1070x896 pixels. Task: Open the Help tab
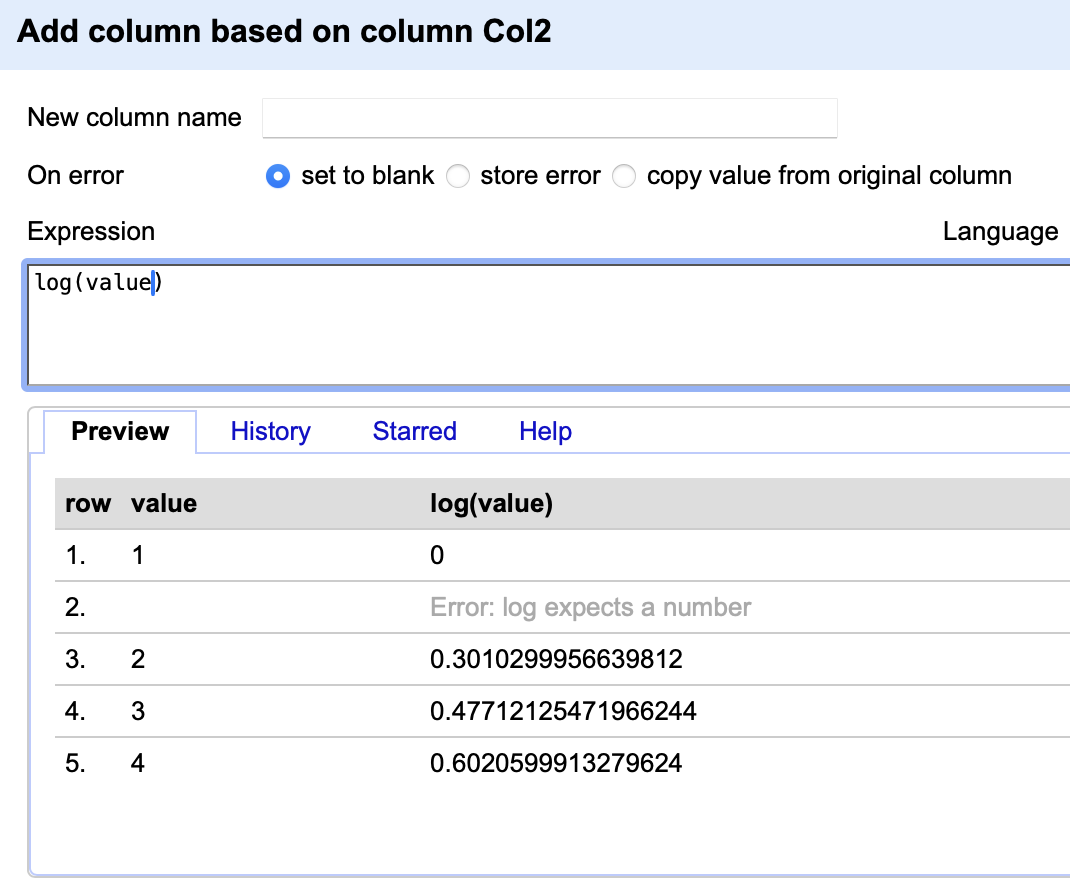[x=545, y=432]
